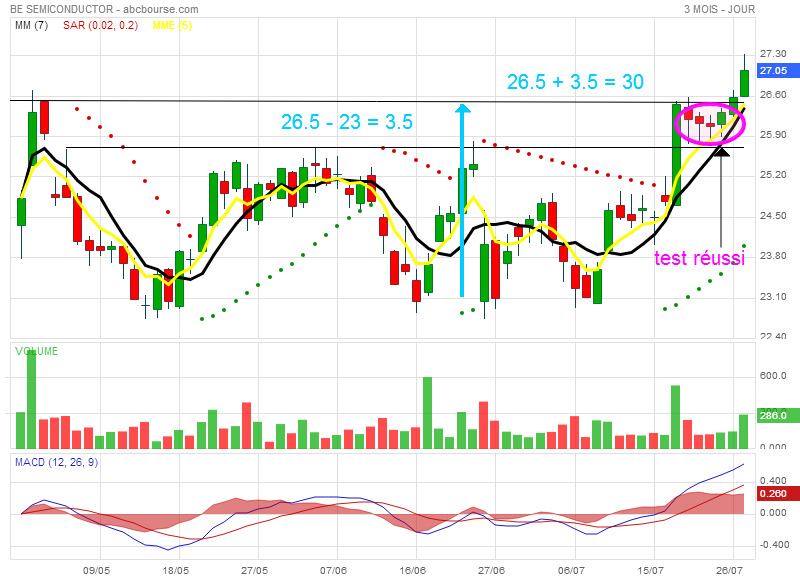Click the 0.000 MACD axis label
Image resolution: width=800 pixels, height=580 pixels.
tap(773, 513)
